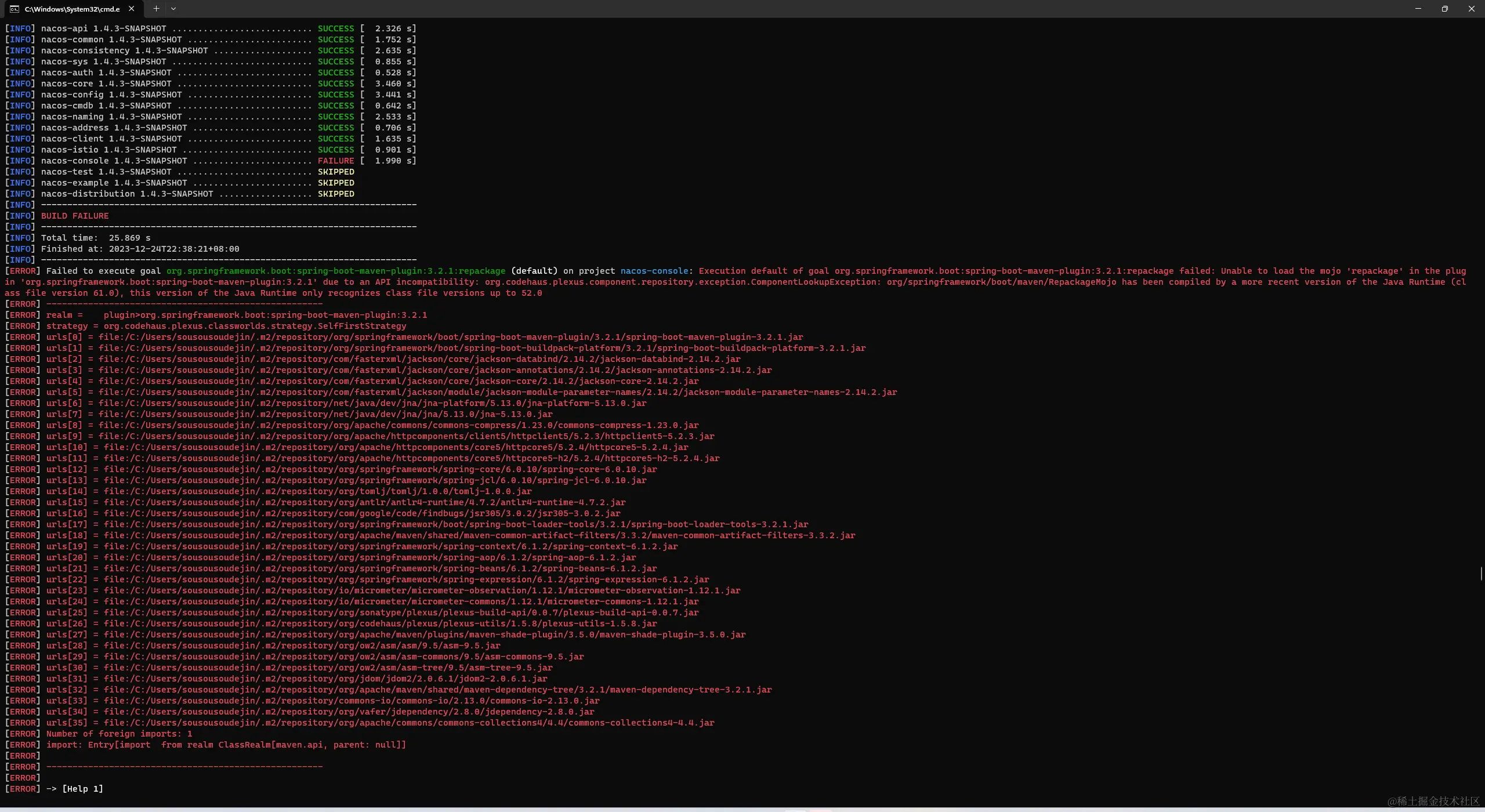Image resolution: width=1485 pixels, height=812 pixels.
Task: Minimize the terminal window
Action: point(1418,9)
